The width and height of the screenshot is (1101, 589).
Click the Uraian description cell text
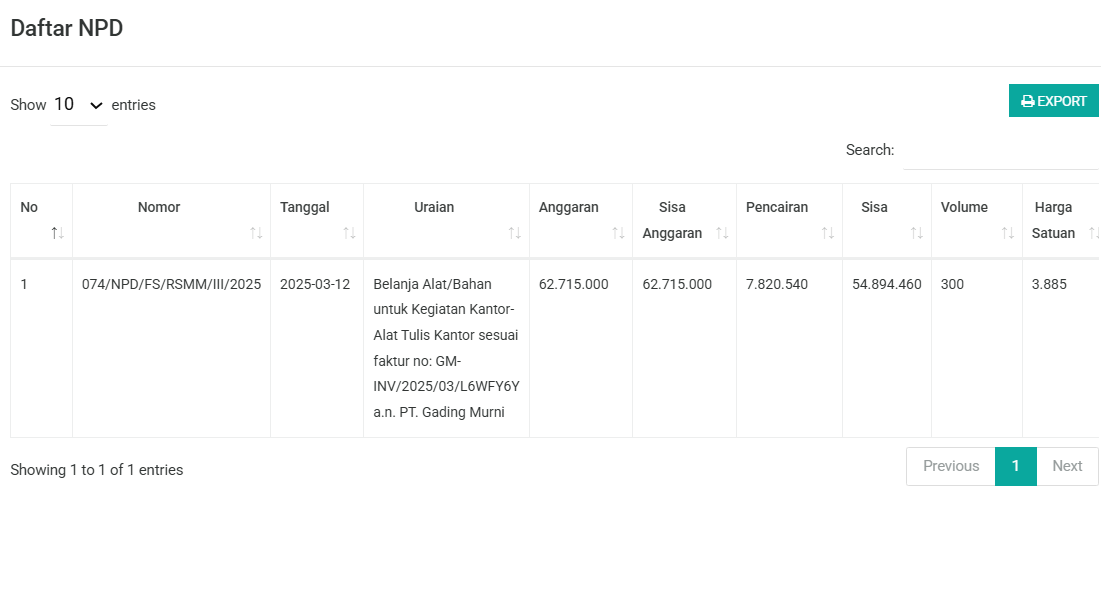pyautogui.click(x=446, y=348)
